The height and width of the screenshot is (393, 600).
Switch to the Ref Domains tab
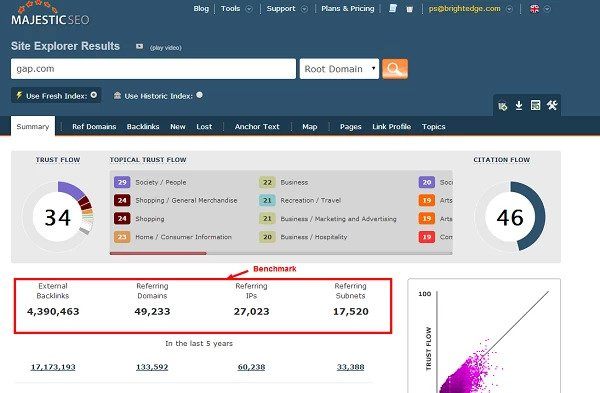coord(94,127)
